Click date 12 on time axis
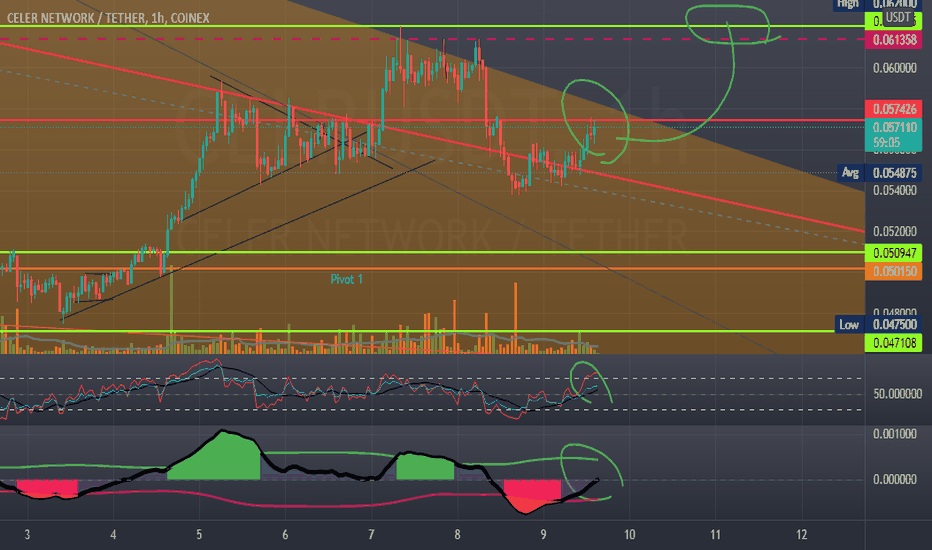This screenshot has height=550, width=932. 801,535
